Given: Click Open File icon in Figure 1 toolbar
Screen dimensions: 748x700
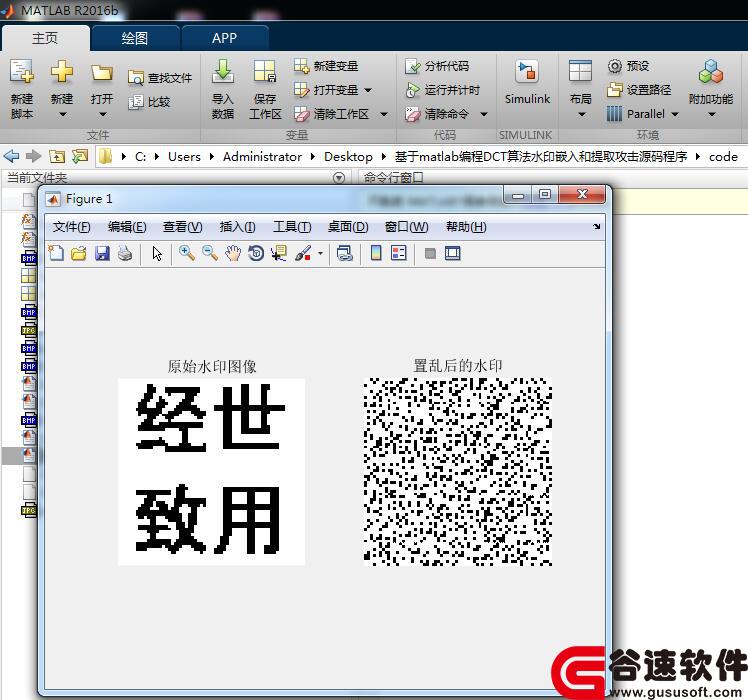Looking at the screenshot, I should 79,253.
